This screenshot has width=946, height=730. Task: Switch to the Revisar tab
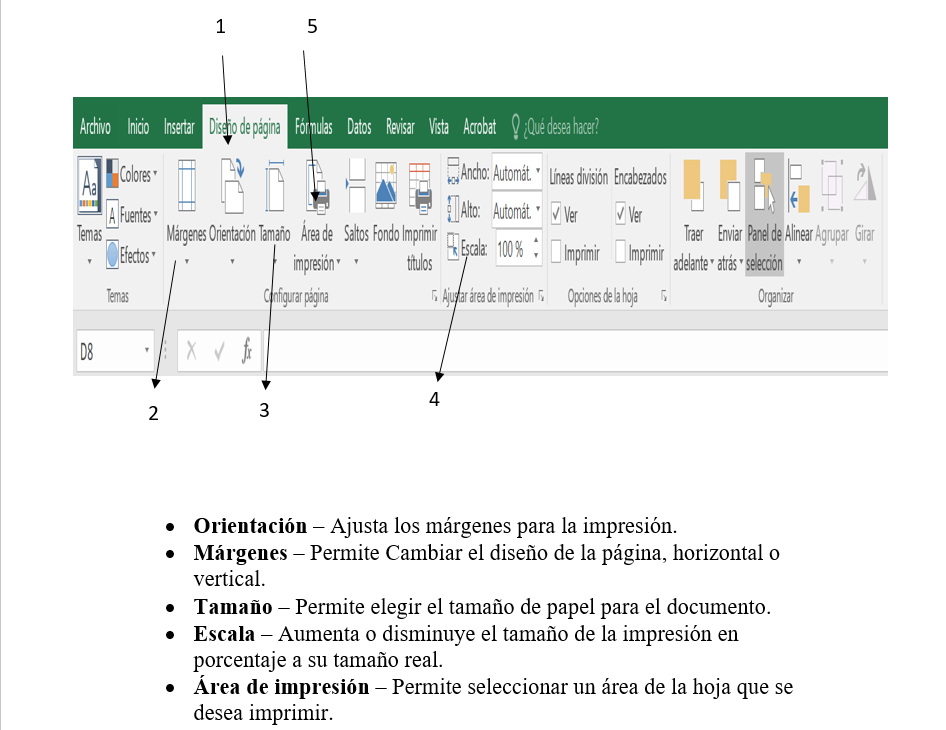pos(400,127)
